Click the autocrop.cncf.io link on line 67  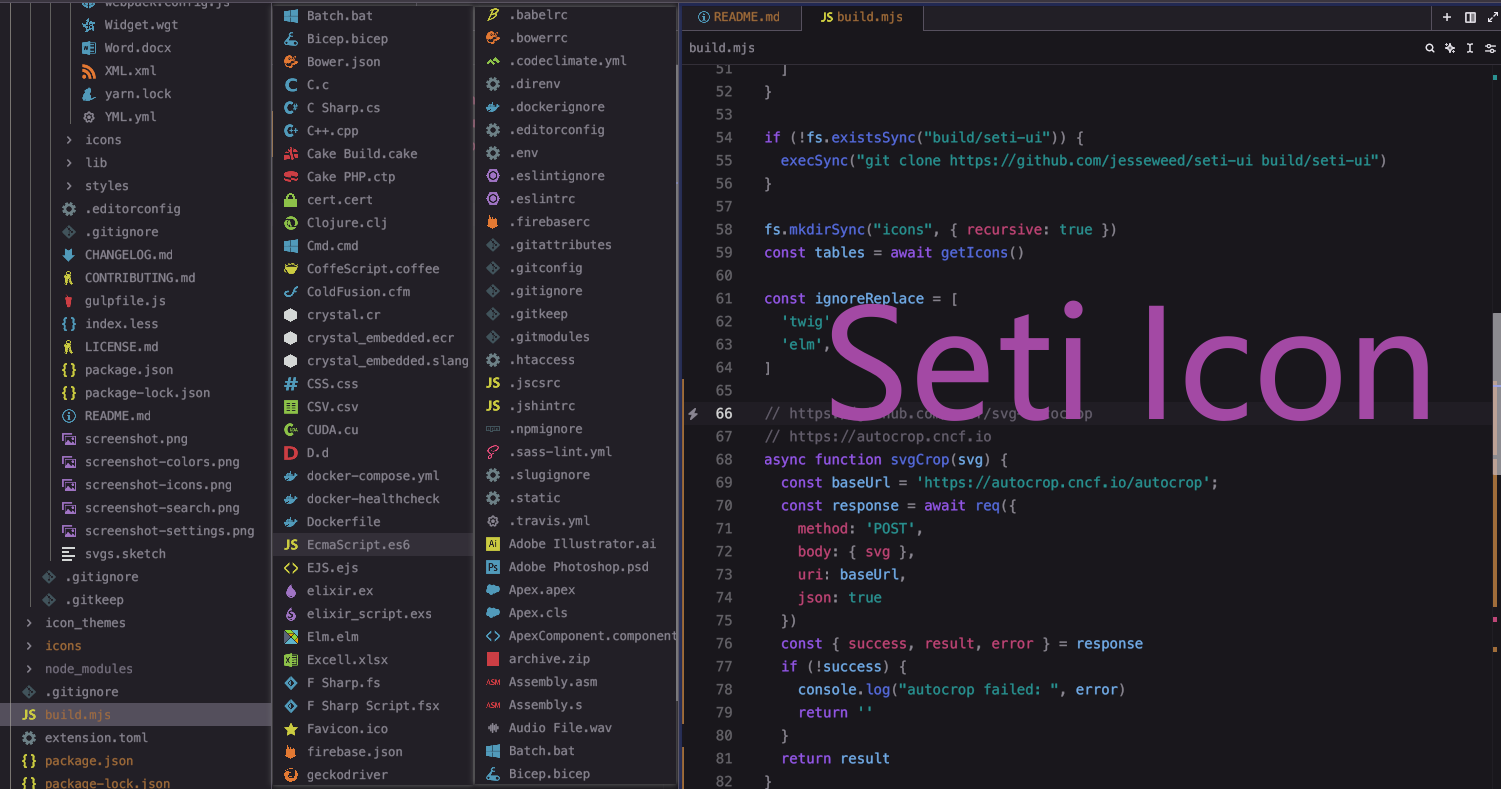(x=890, y=437)
